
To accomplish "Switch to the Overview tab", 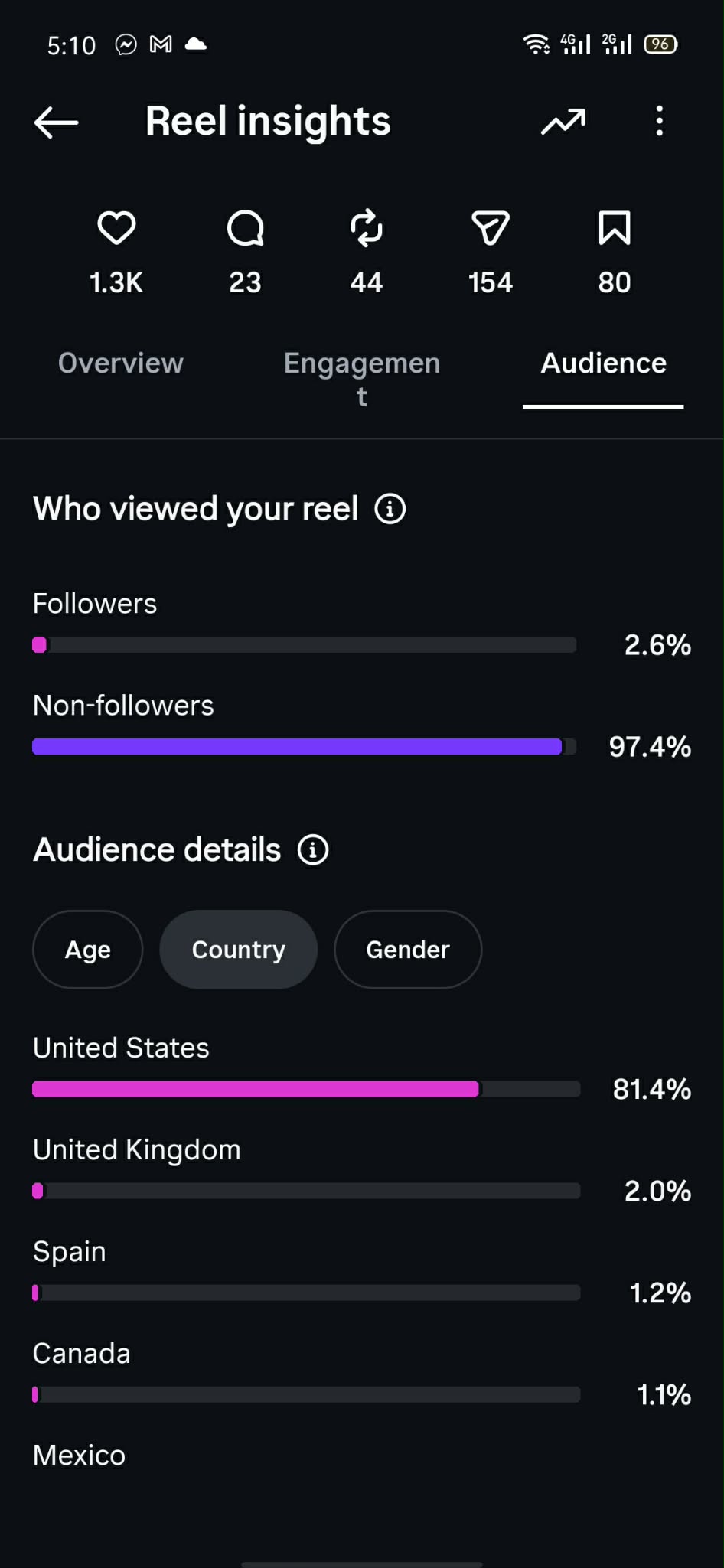I will coord(121,363).
